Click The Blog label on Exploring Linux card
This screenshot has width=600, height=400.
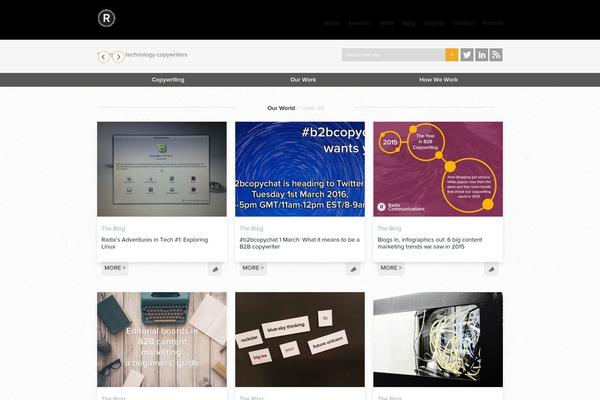tap(113, 229)
